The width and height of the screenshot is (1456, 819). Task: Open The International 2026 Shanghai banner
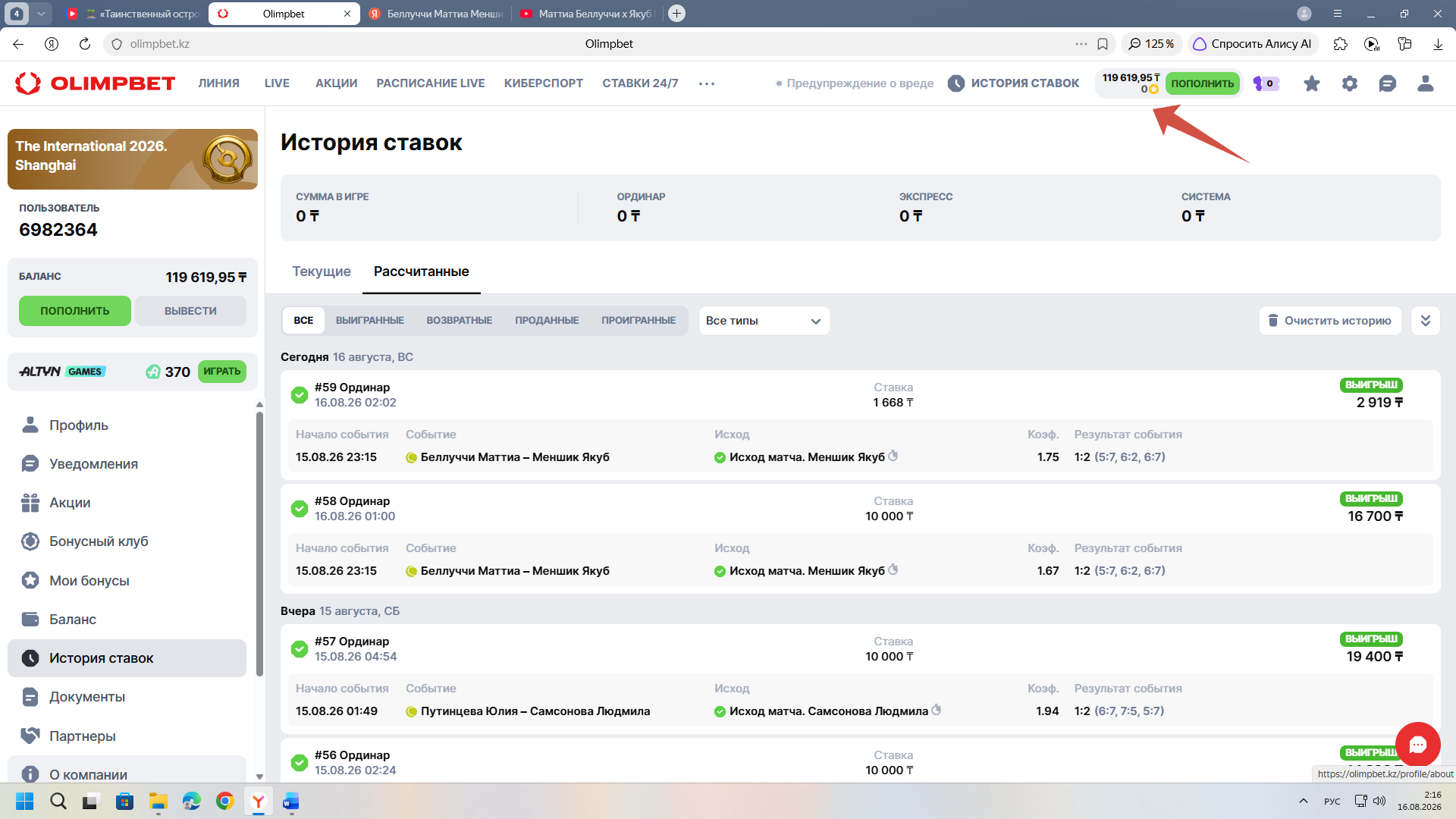tap(133, 159)
